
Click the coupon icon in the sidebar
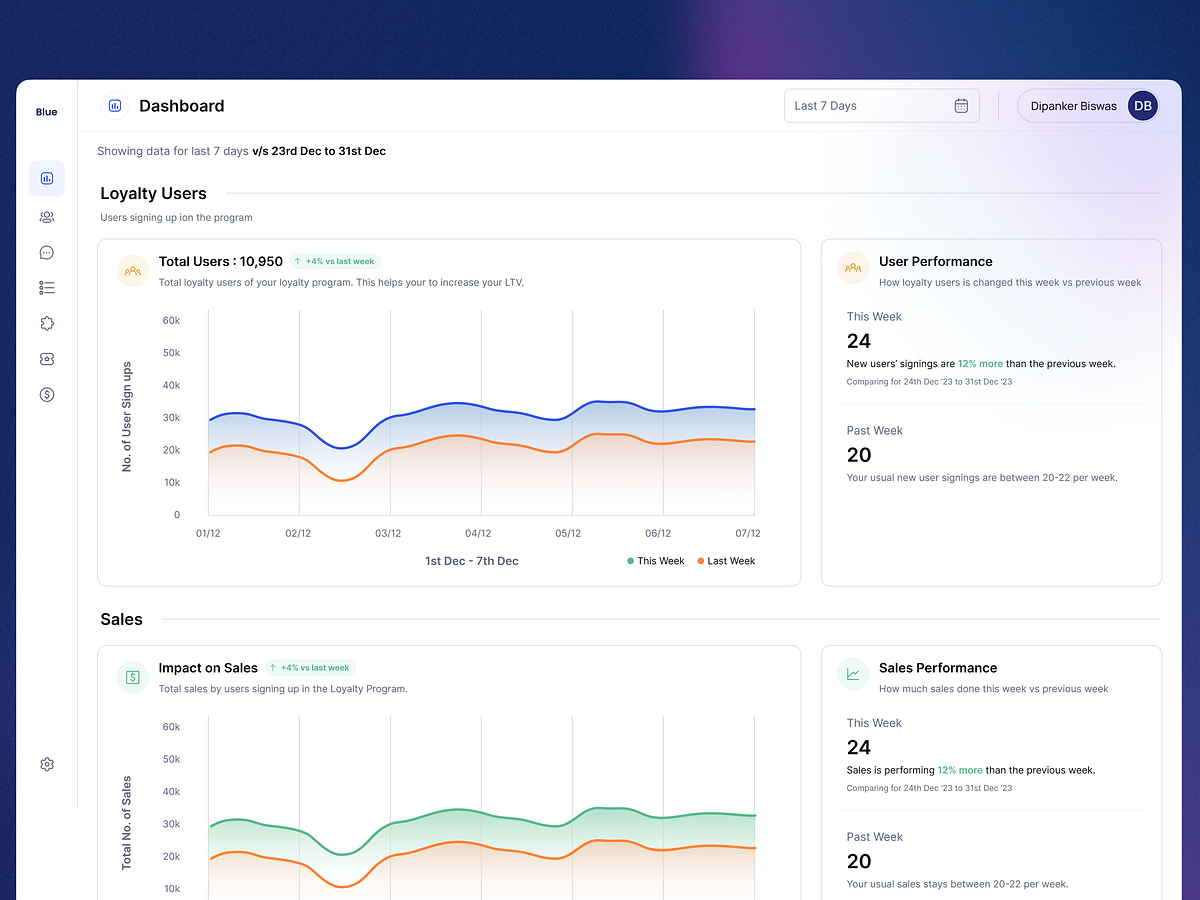click(x=46, y=359)
